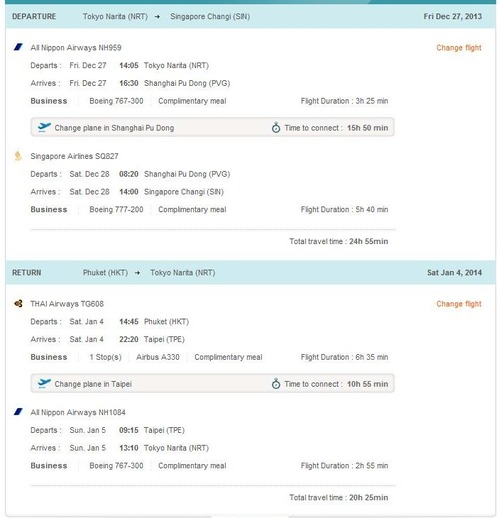Image resolution: width=499 pixels, height=518 pixels.
Task: Click the All Nippon Airways NH959 logo icon
Action: tap(18, 47)
